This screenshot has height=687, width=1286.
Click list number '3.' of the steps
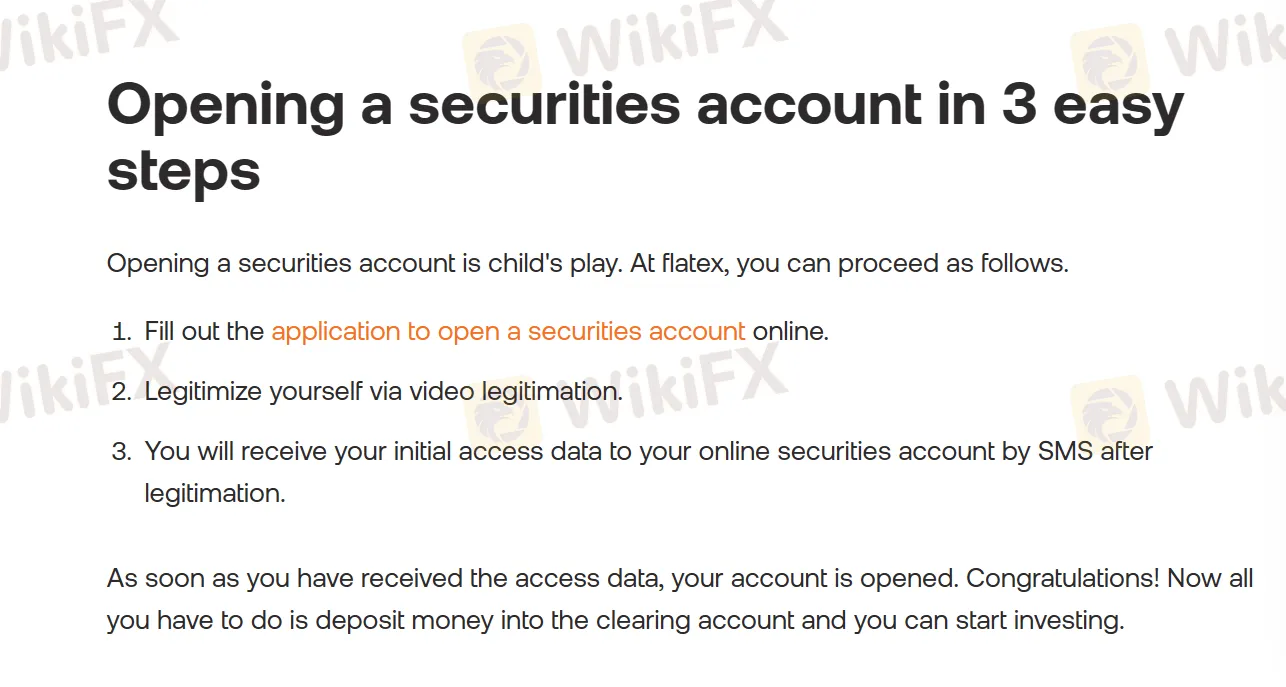(x=121, y=451)
